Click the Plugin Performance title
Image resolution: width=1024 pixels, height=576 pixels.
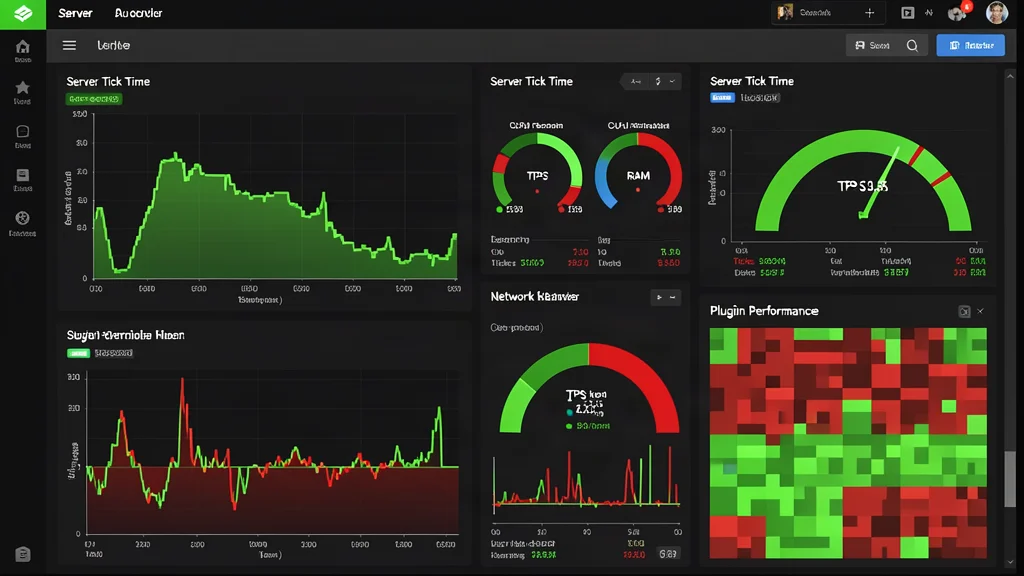(x=764, y=311)
